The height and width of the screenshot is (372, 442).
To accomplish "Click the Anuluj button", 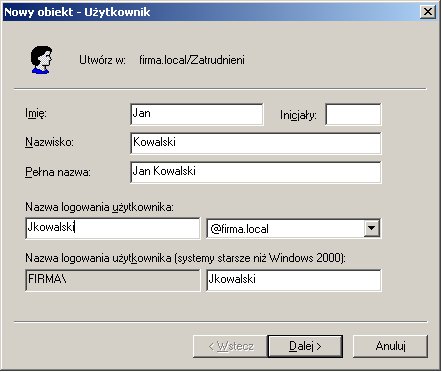I will [x=390, y=346].
